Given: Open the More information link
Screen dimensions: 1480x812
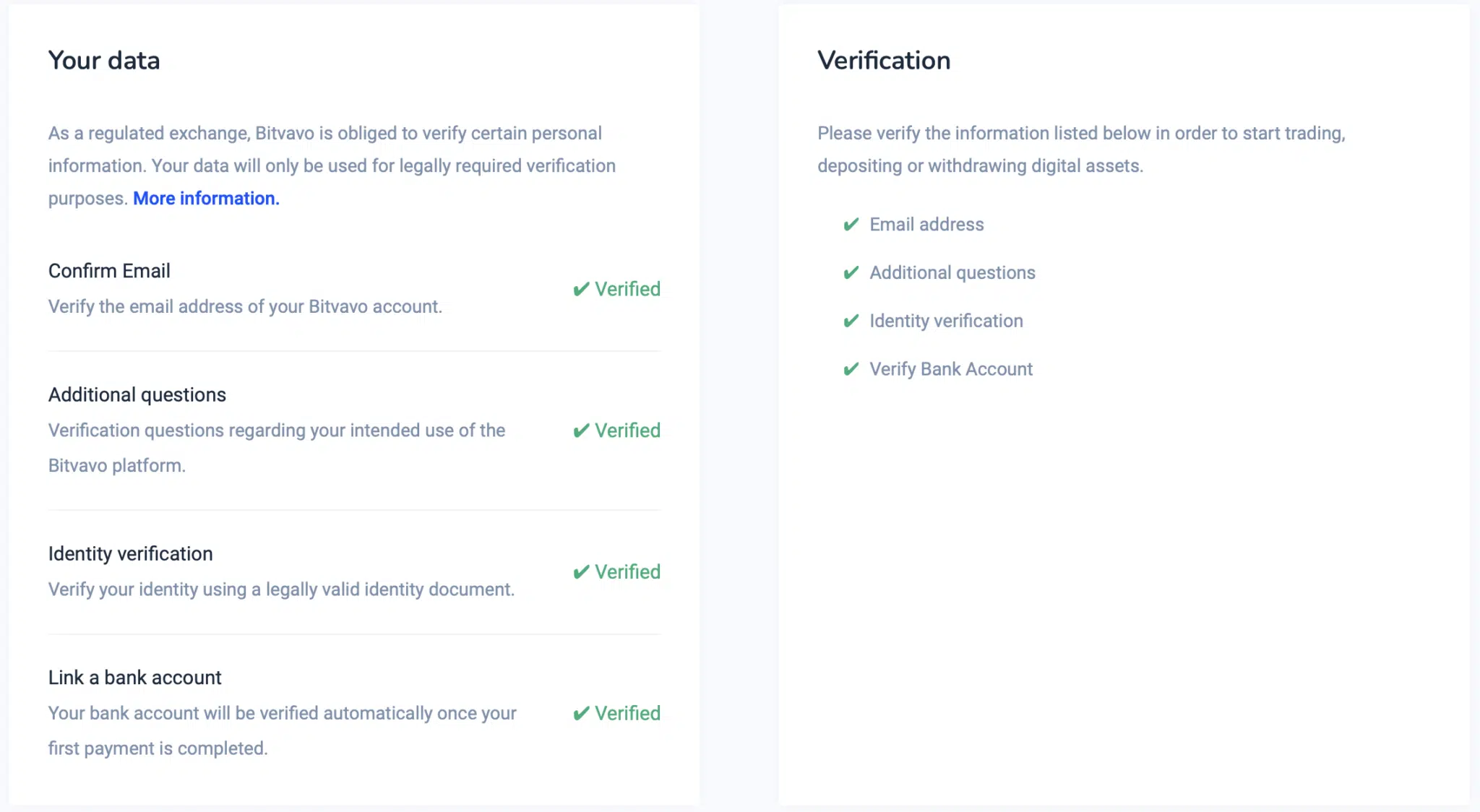Looking at the screenshot, I should 206,198.
